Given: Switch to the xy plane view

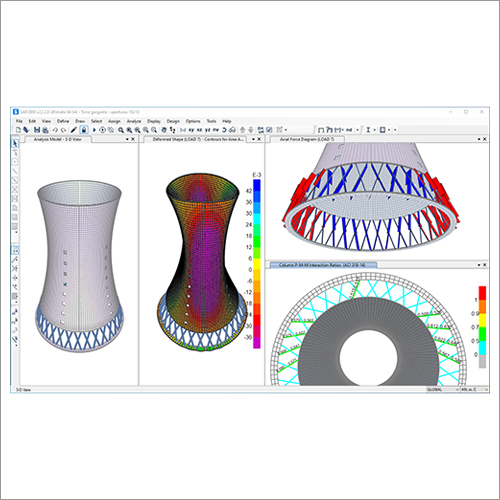Looking at the screenshot, I should pyautogui.click(x=191, y=130).
